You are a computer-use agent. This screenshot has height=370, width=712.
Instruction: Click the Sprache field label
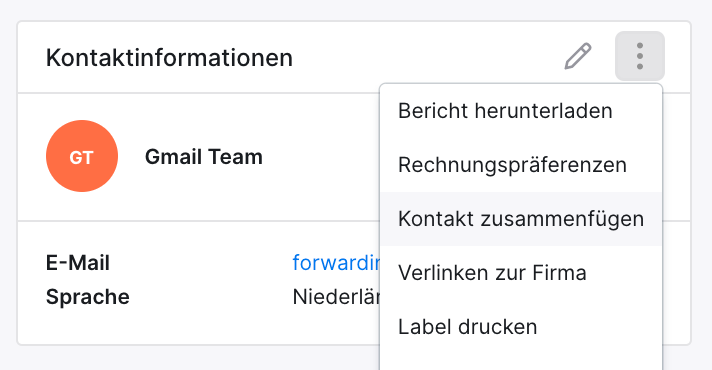(88, 296)
